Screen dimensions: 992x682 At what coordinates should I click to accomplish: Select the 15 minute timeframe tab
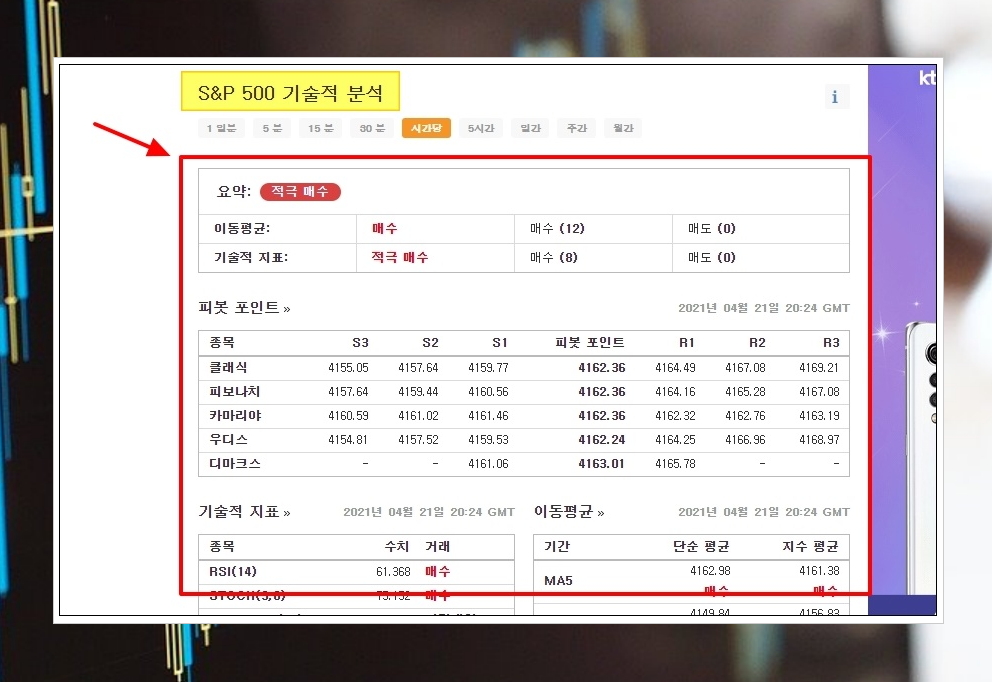[x=321, y=128]
